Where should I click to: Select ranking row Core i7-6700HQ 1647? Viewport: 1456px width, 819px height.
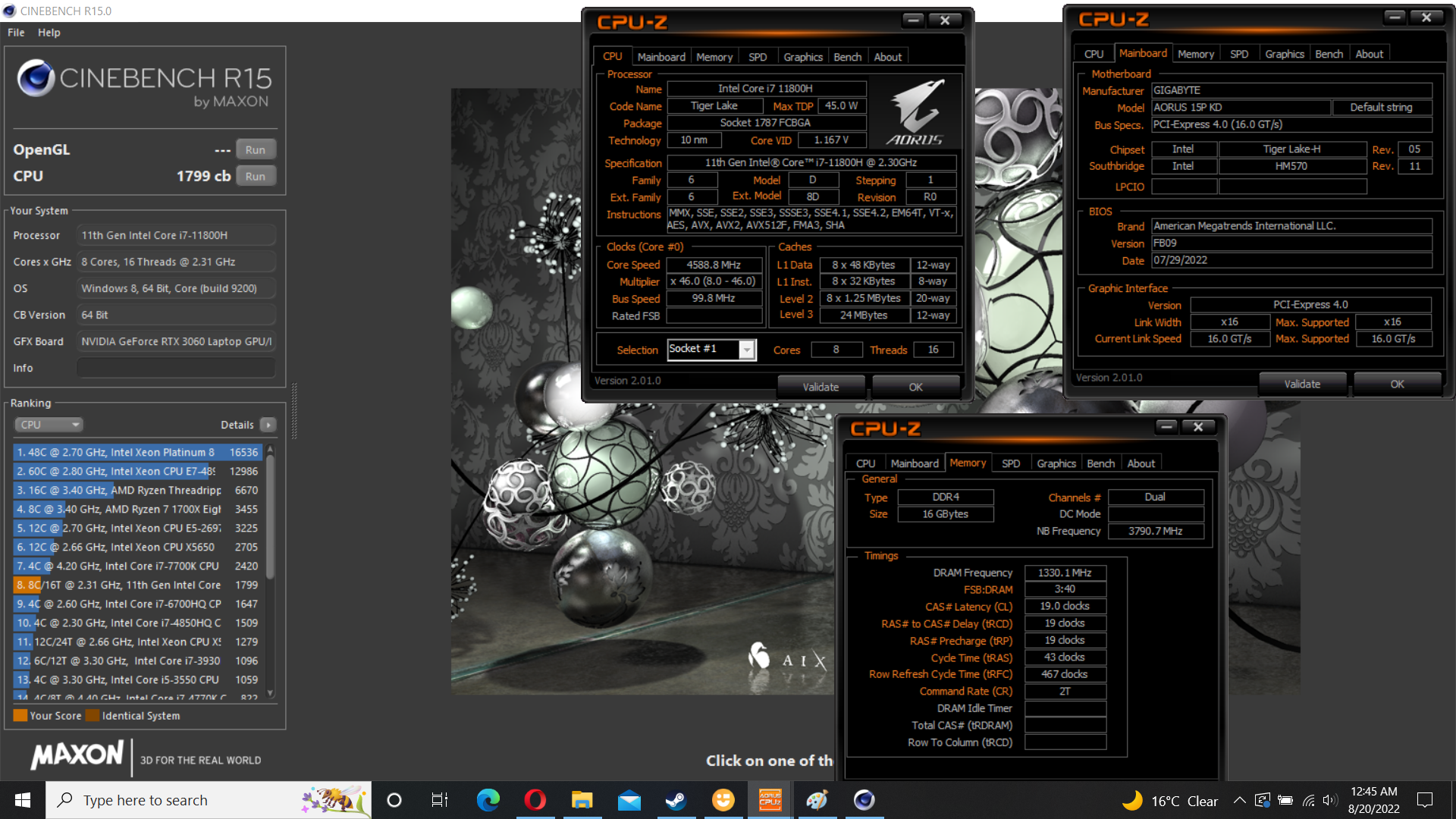point(138,604)
